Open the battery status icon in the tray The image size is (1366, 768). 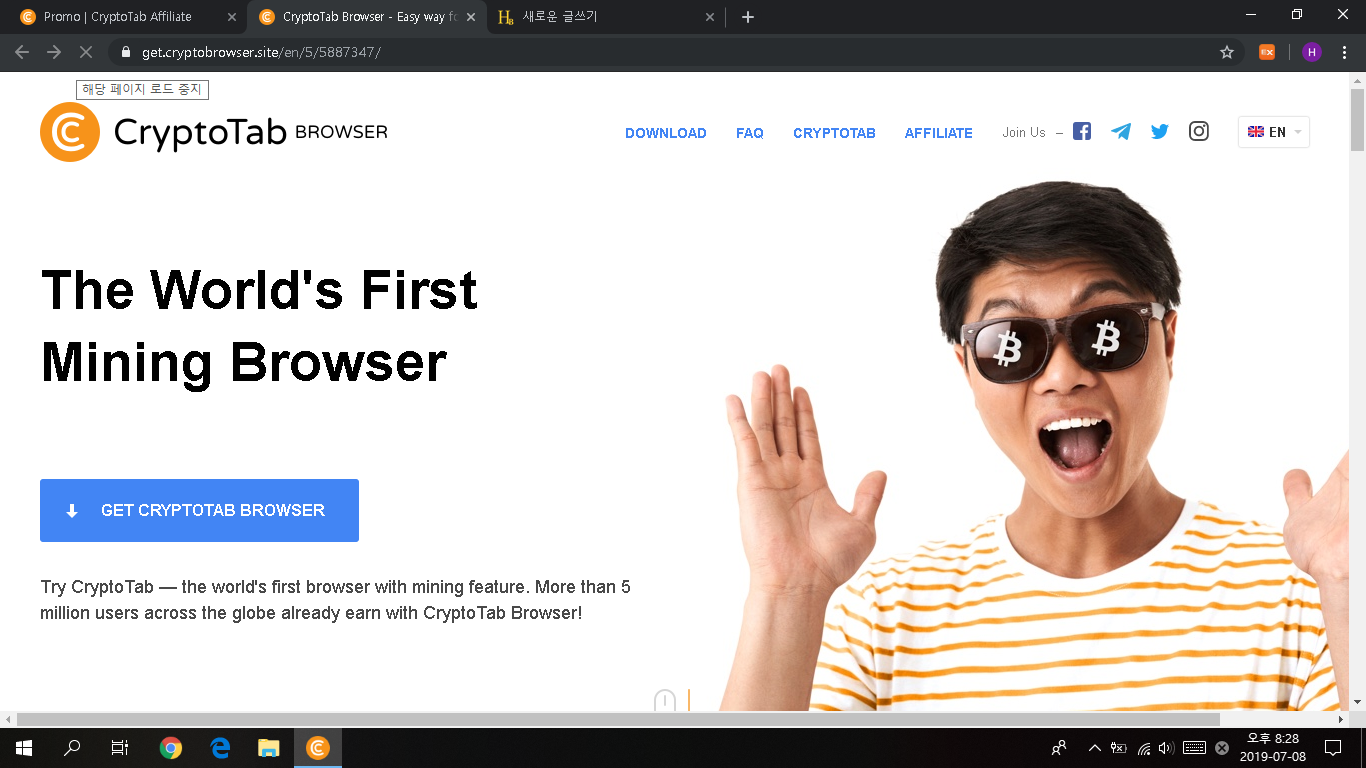pos(1119,748)
